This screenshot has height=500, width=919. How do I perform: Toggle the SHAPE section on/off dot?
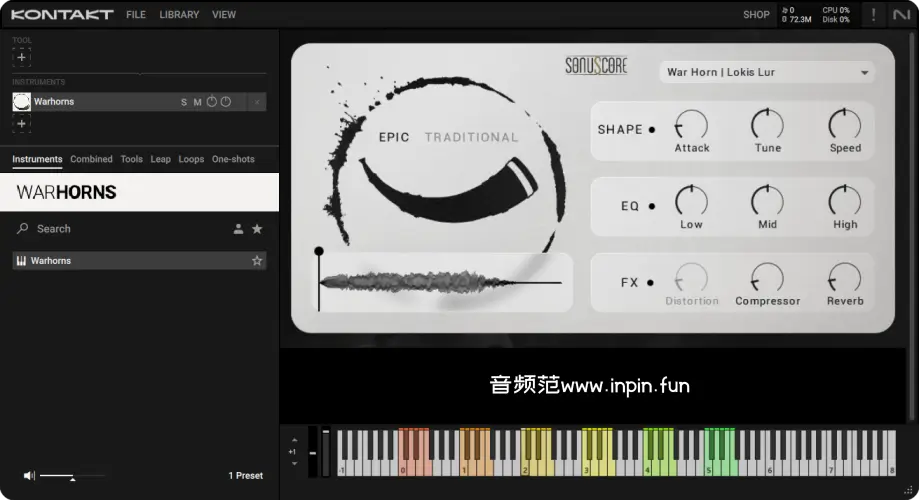point(652,130)
